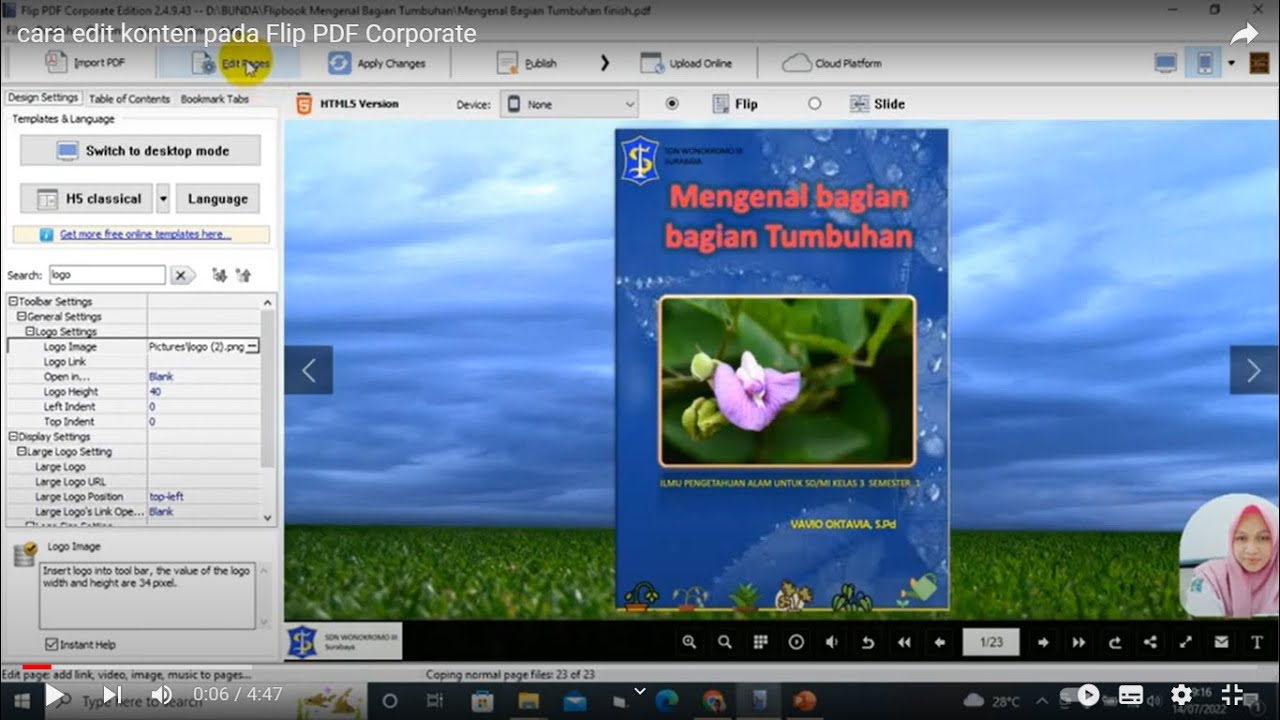This screenshot has width=1280, height=720.
Task: Switch to desktop preview monitor icon
Action: click(1166, 63)
